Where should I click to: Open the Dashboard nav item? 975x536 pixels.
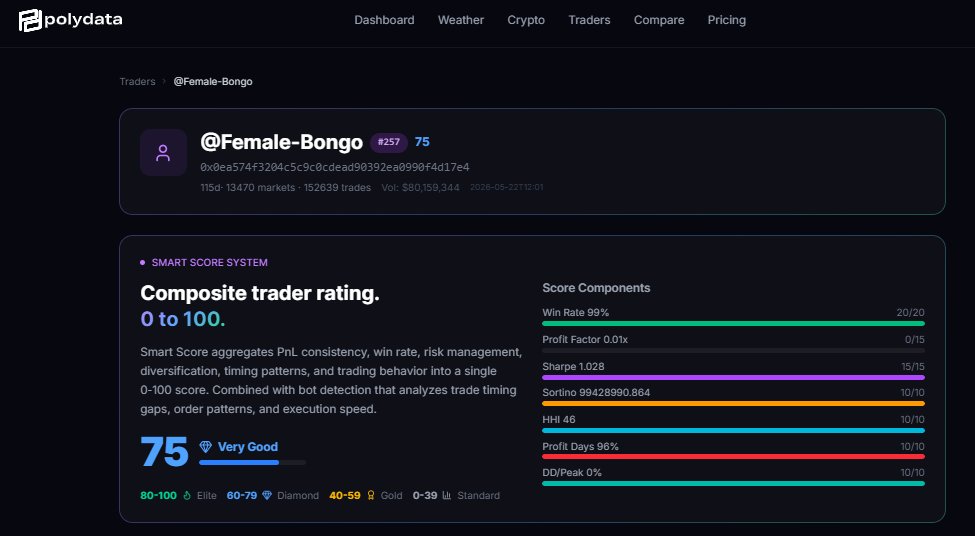[x=384, y=20]
